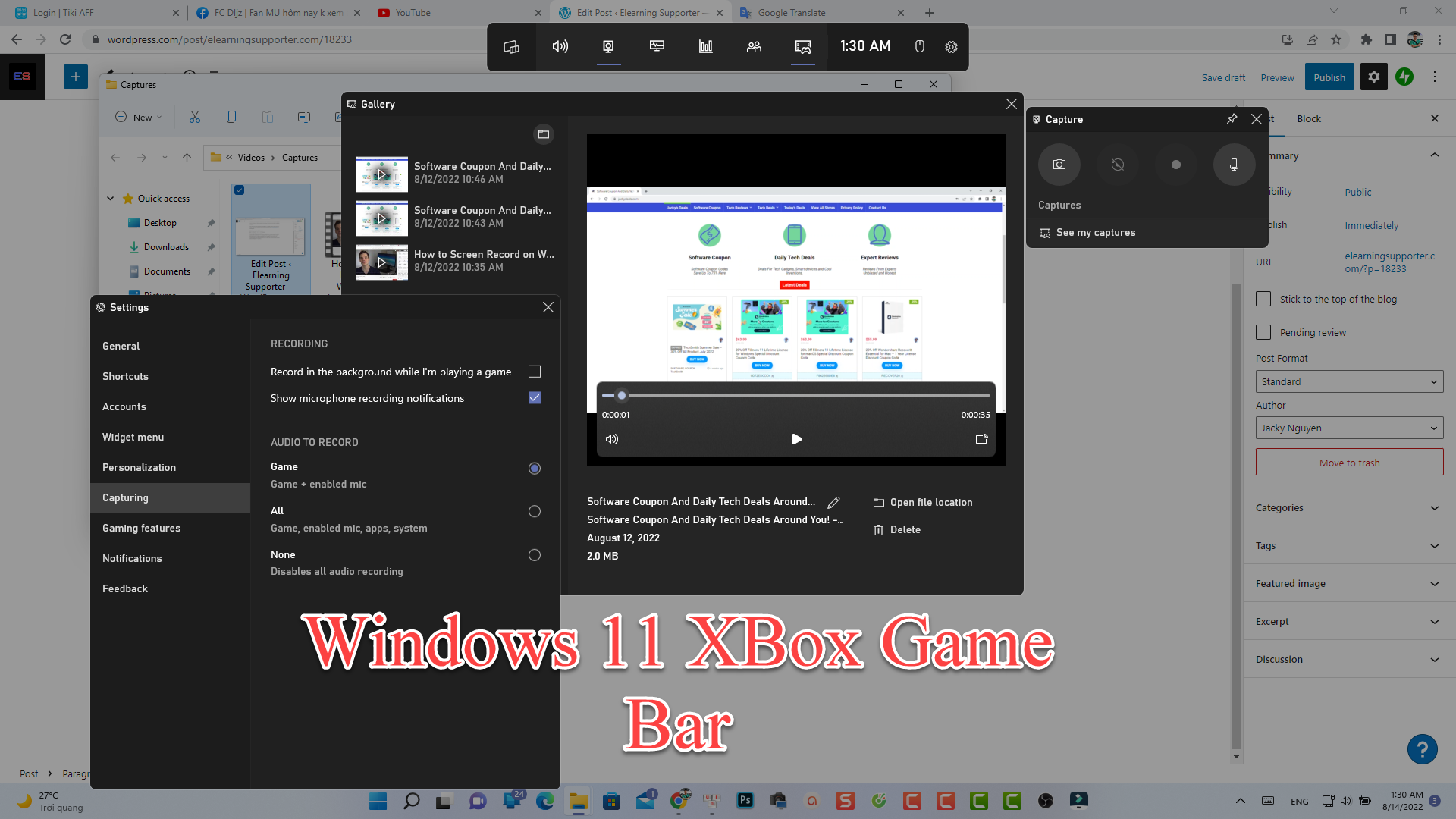Enable recording in background while playing
The image size is (1456, 819).
point(535,372)
